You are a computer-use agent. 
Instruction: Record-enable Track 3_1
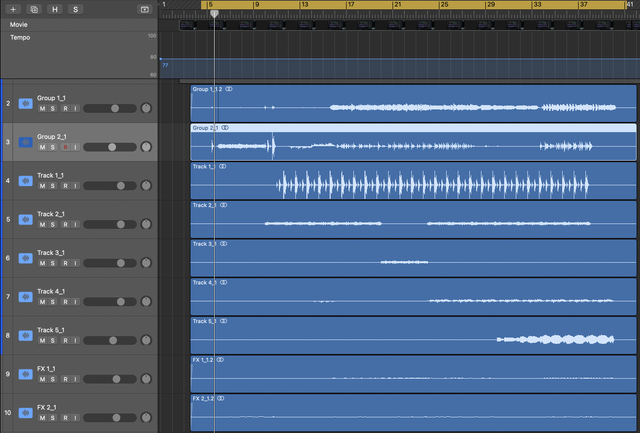coord(65,263)
